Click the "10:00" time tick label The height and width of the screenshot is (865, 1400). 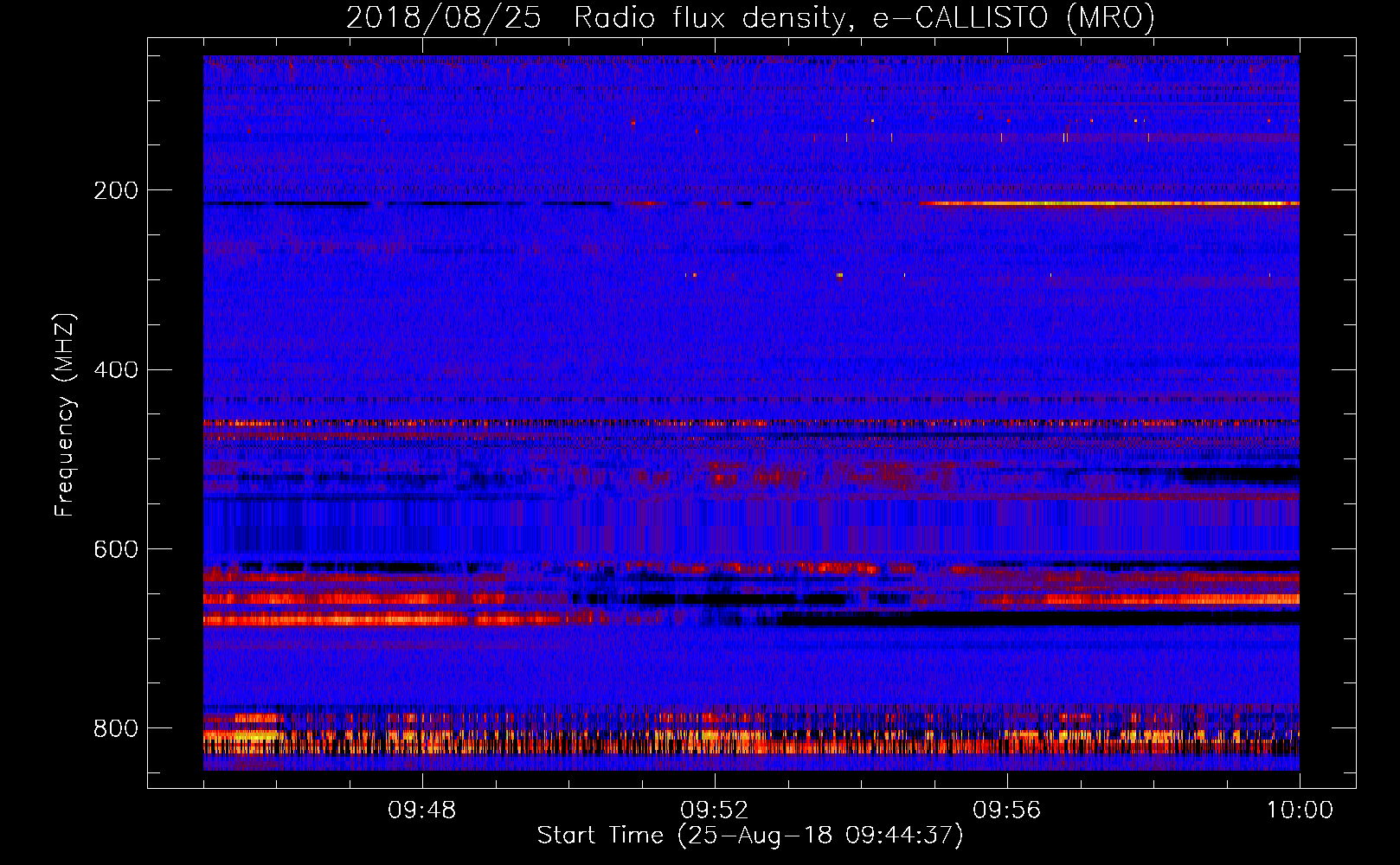(1300, 811)
